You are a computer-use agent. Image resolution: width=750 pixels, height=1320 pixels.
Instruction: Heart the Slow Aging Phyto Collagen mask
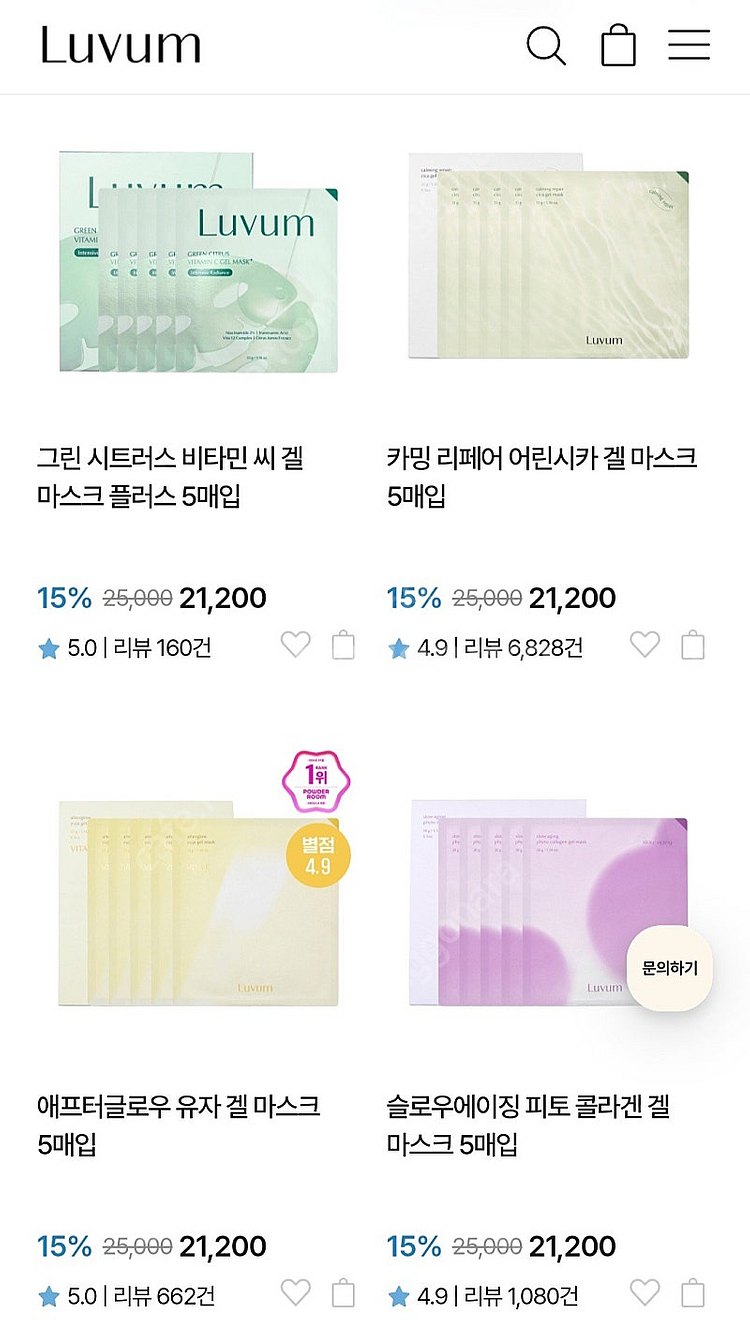645,1293
